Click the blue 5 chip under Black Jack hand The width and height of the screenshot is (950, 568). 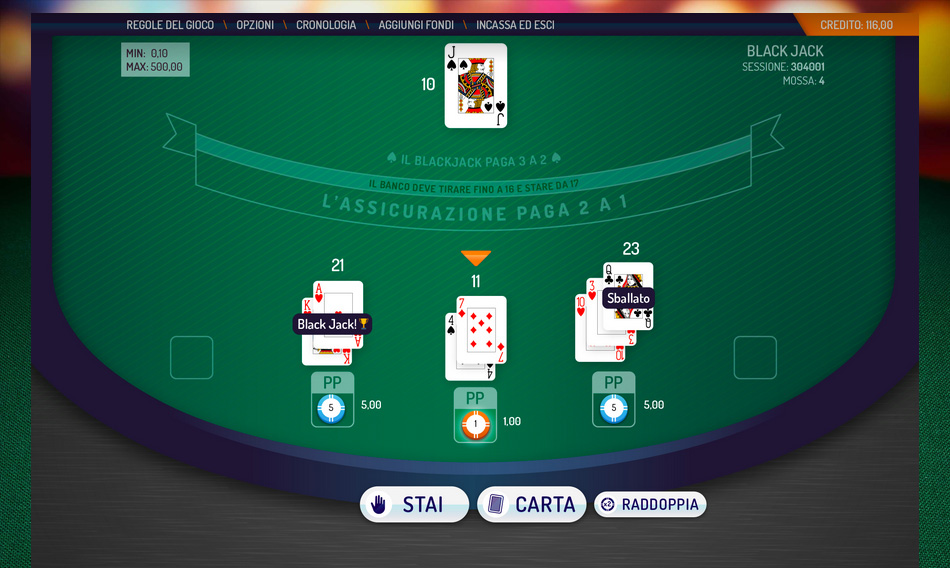pyautogui.click(x=331, y=408)
